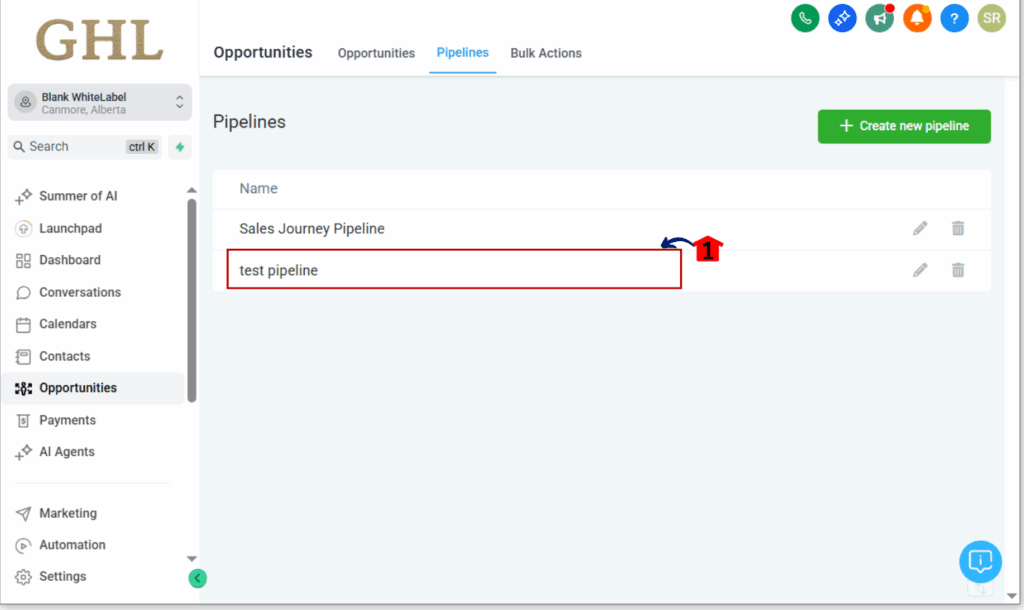Open the chat support widget icon

[980, 561]
